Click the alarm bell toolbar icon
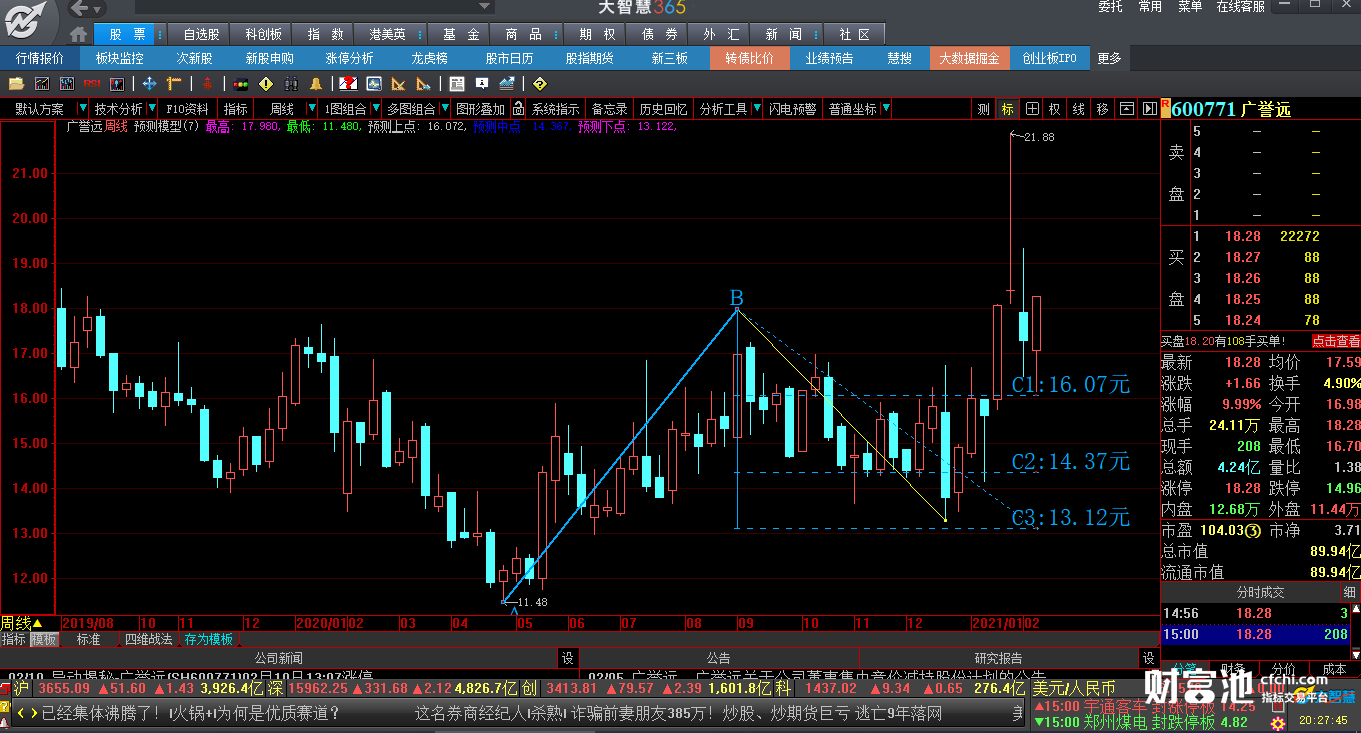 coord(316,84)
